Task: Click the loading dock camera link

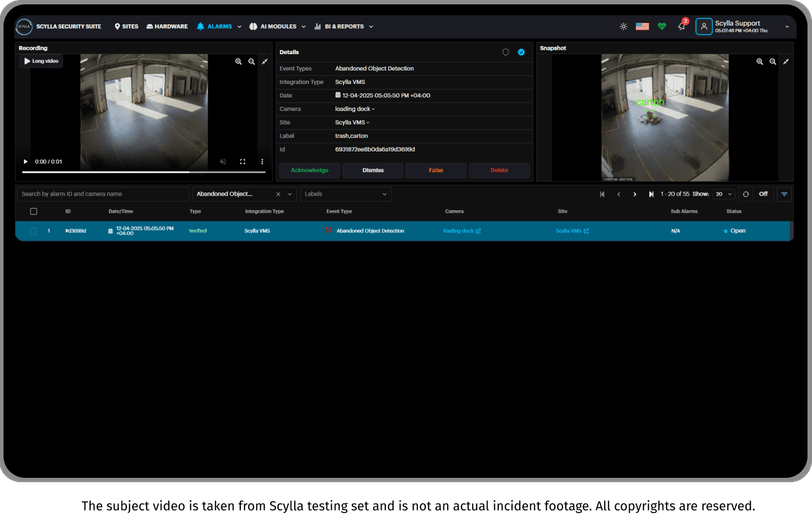Action: (x=462, y=231)
